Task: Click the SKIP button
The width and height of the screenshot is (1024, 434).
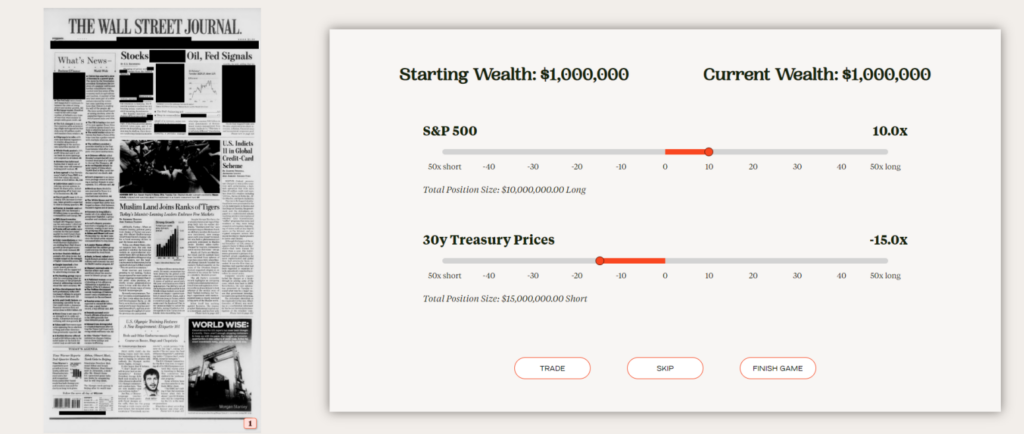Action: 665,368
